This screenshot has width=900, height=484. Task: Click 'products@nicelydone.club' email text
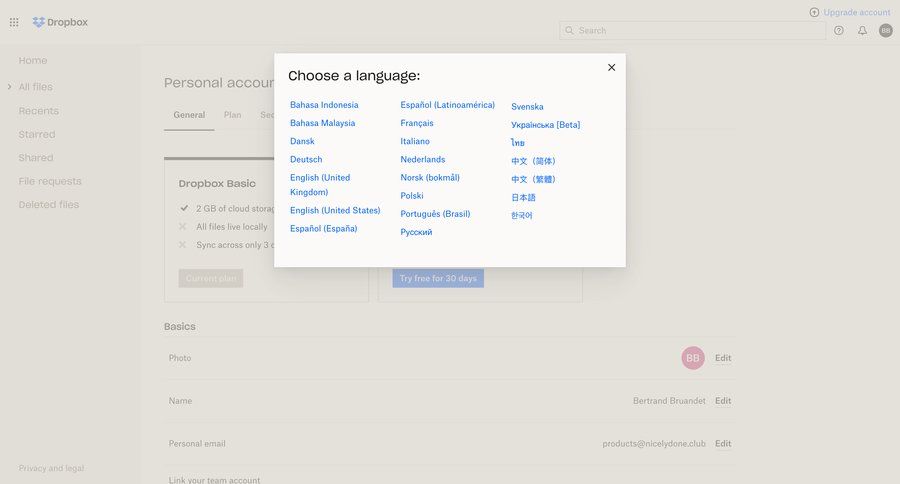click(654, 443)
